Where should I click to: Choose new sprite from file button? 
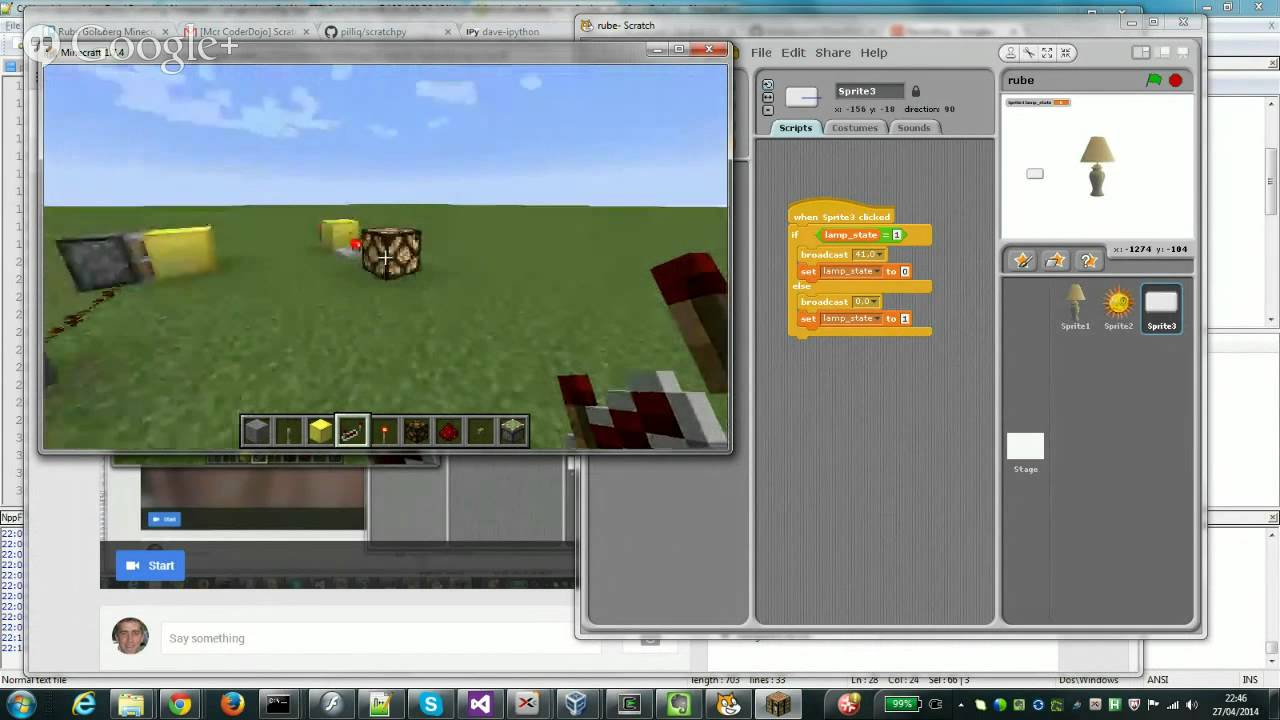pos(1055,261)
